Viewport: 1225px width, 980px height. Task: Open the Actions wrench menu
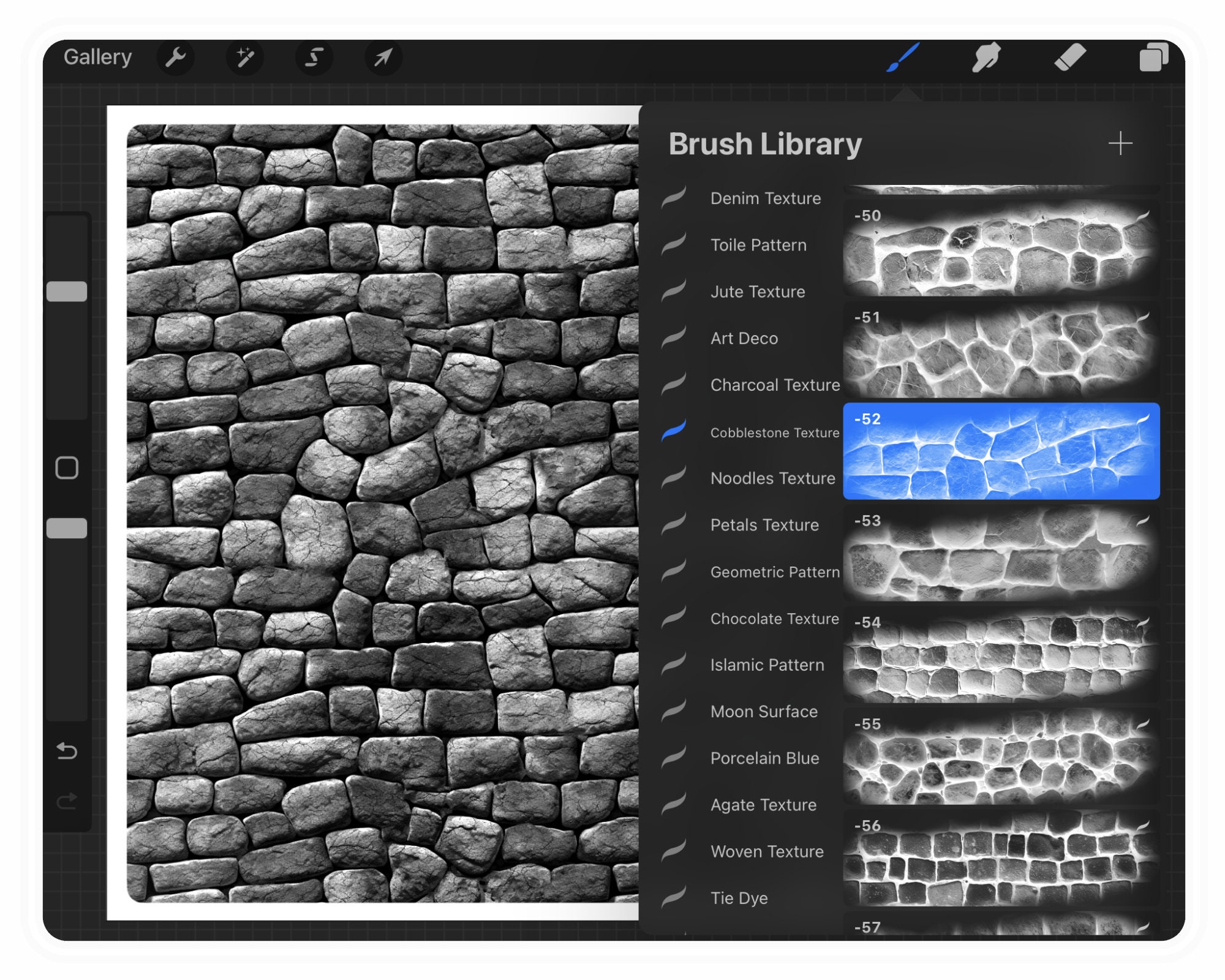176,58
